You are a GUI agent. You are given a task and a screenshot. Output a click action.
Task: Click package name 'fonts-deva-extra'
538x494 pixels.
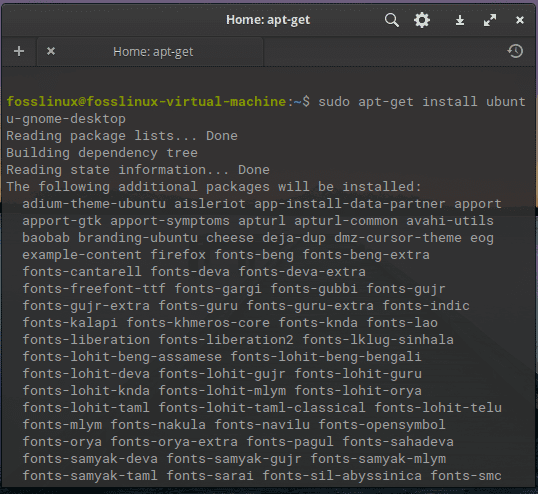(302, 272)
